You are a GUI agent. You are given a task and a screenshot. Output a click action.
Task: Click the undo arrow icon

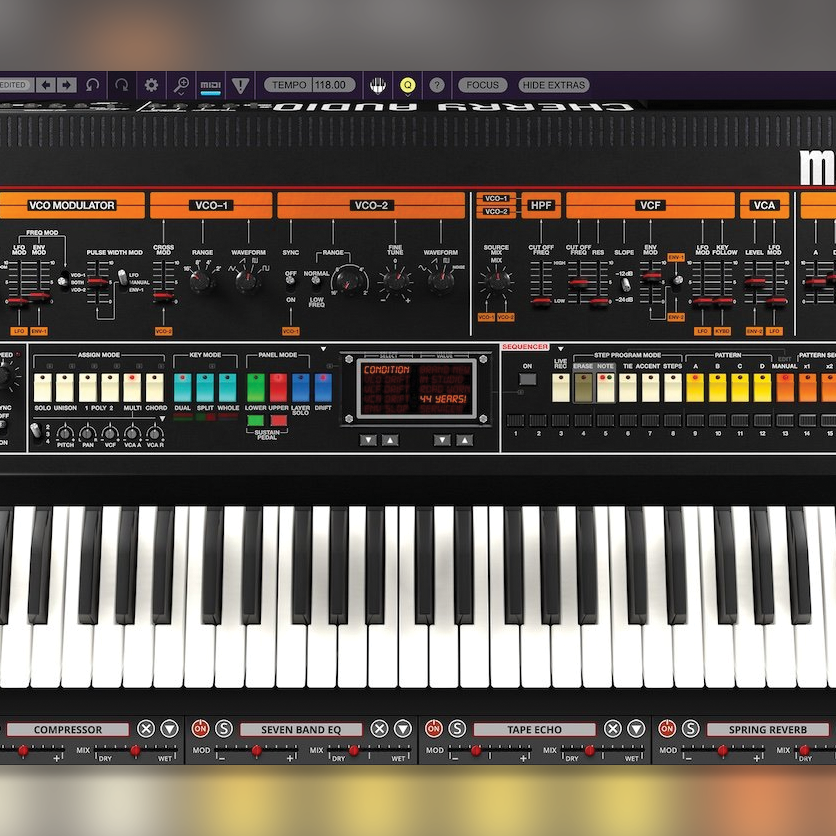click(x=93, y=85)
